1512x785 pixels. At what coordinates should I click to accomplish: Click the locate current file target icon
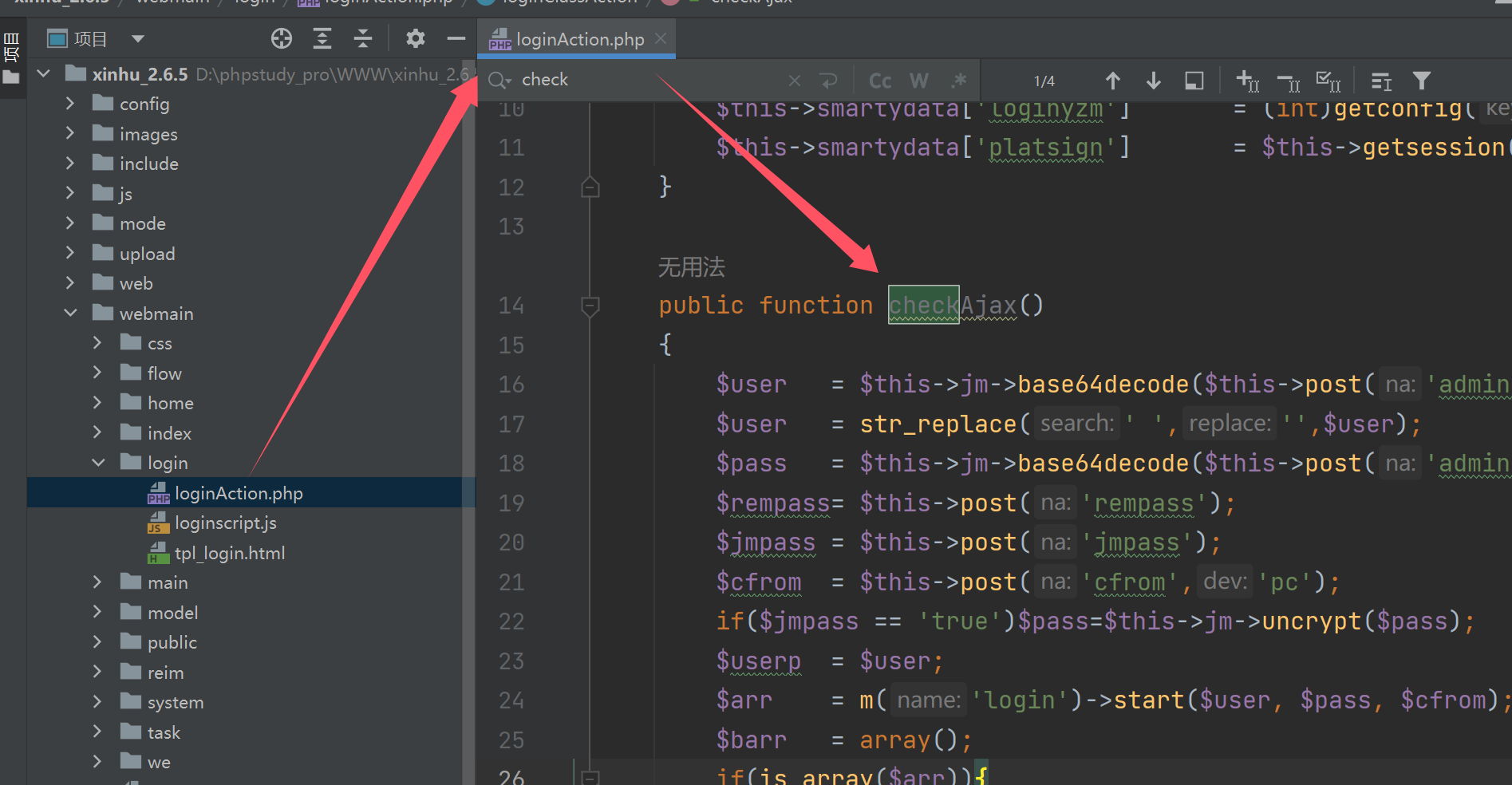point(282,38)
